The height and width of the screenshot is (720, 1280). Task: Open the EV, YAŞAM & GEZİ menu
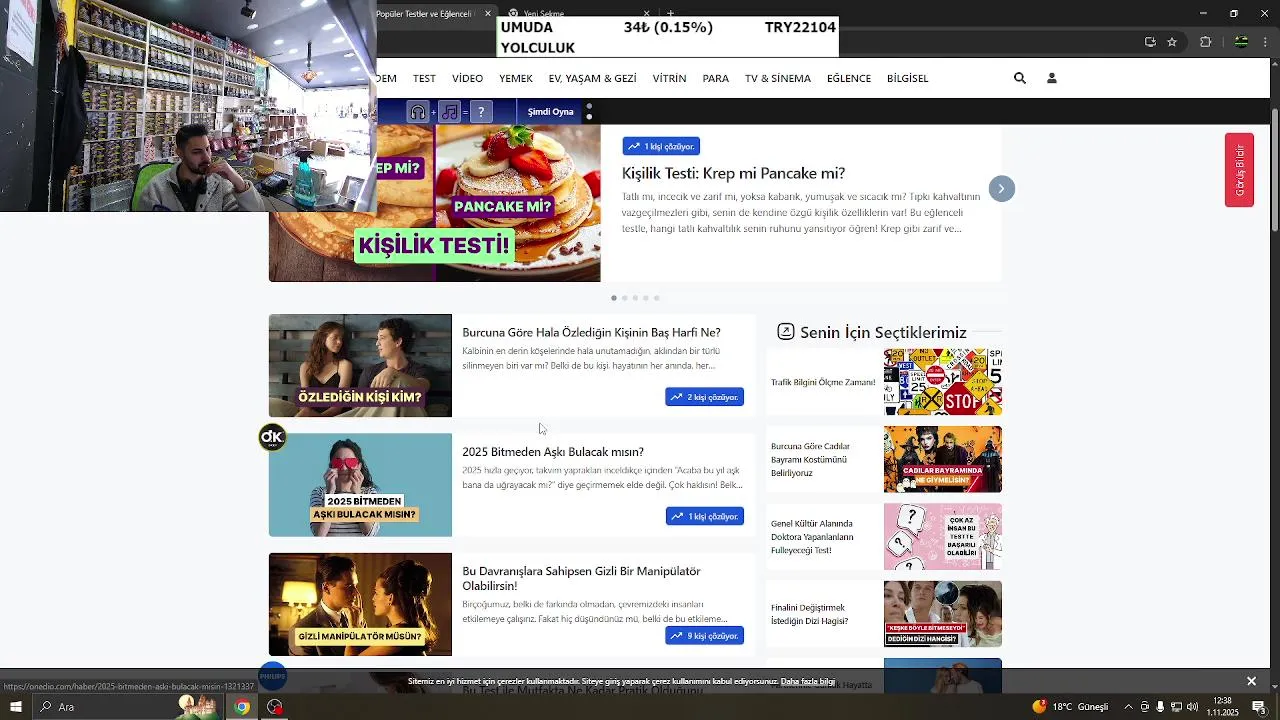592,78
